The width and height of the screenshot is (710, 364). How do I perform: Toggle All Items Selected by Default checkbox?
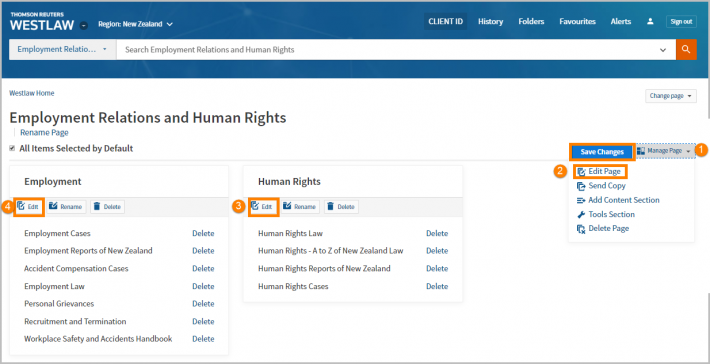12,148
